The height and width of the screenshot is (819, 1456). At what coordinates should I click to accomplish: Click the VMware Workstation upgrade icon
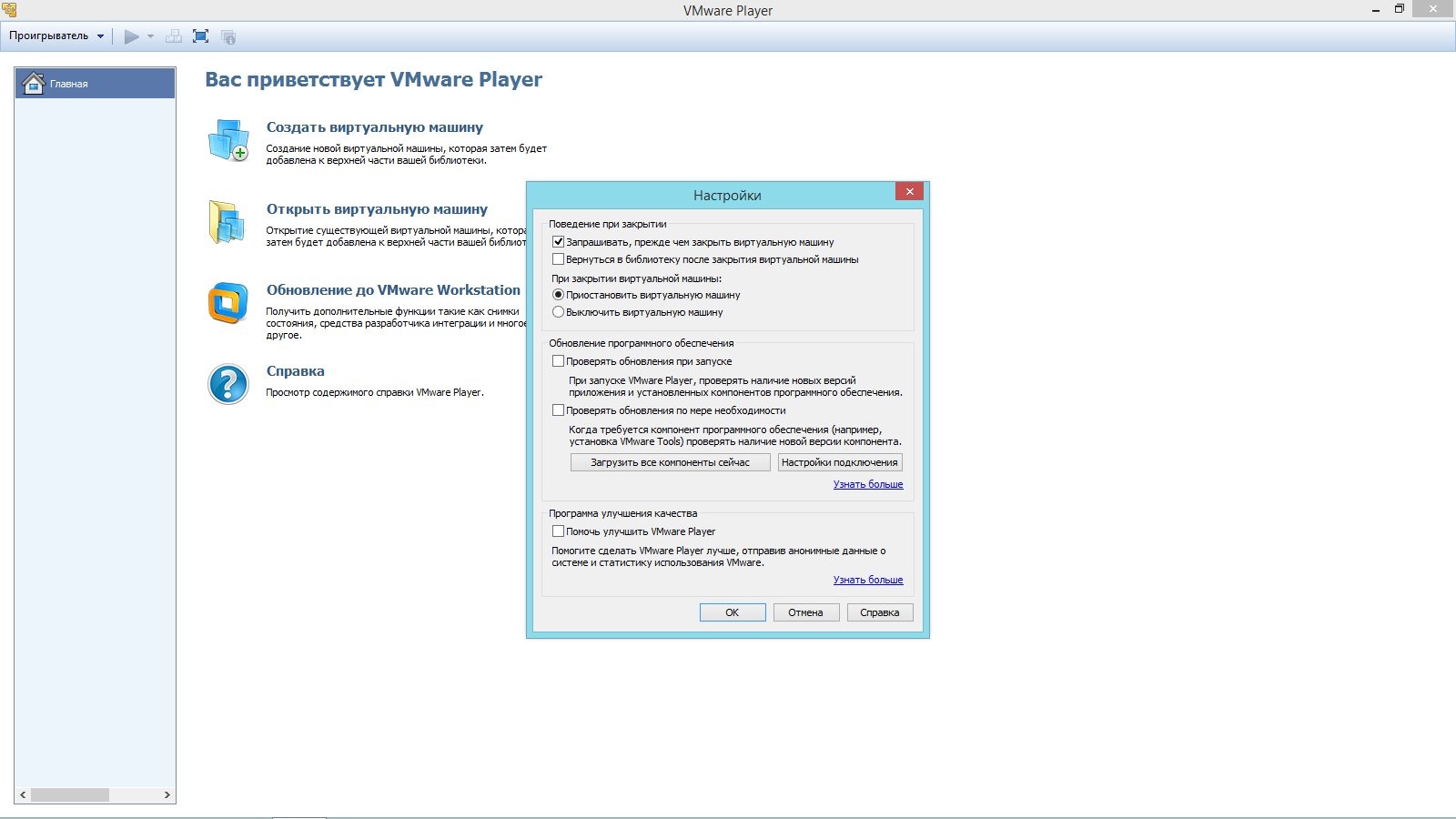click(227, 303)
